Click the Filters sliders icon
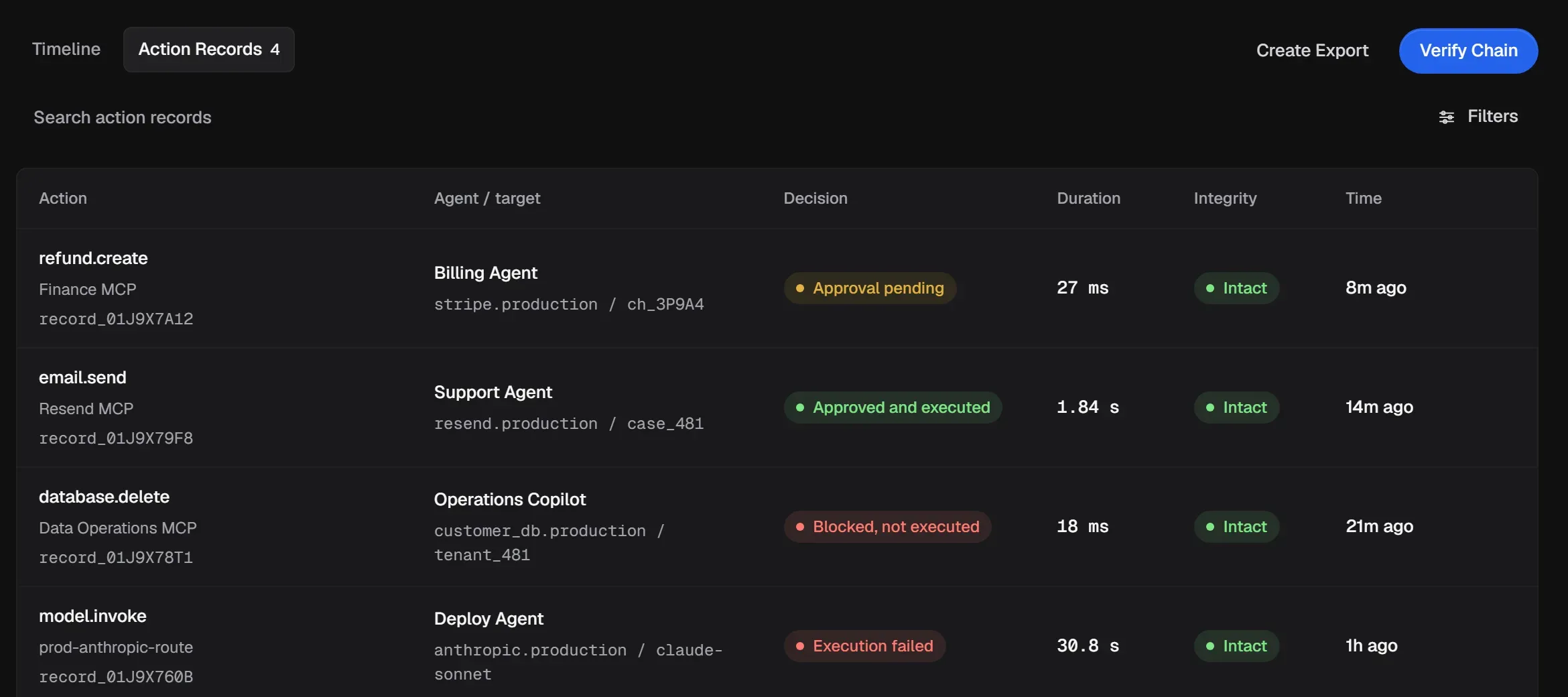Screen dimensions: 1568x697 [1446, 117]
